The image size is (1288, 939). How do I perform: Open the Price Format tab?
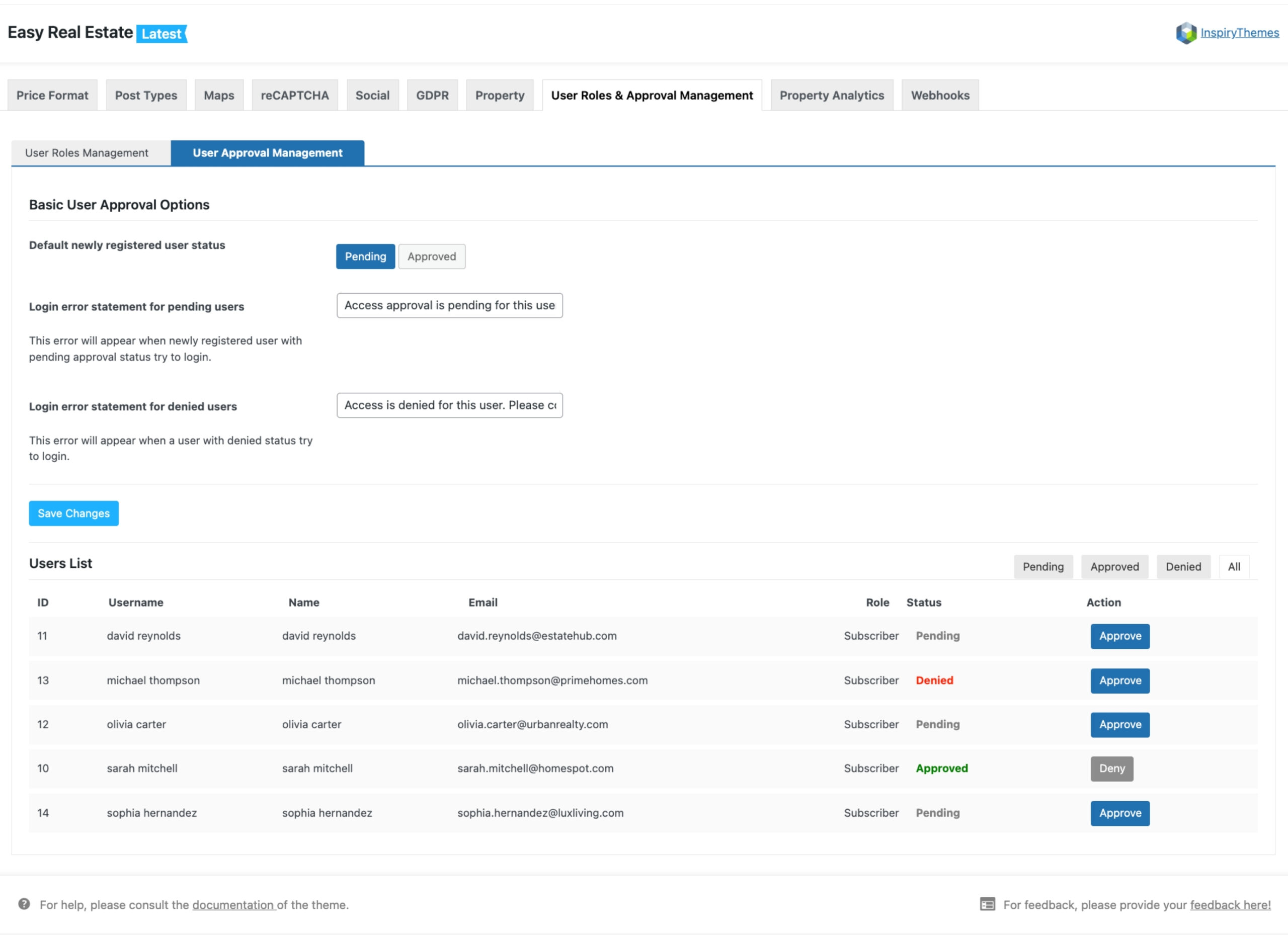pos(52,95)
